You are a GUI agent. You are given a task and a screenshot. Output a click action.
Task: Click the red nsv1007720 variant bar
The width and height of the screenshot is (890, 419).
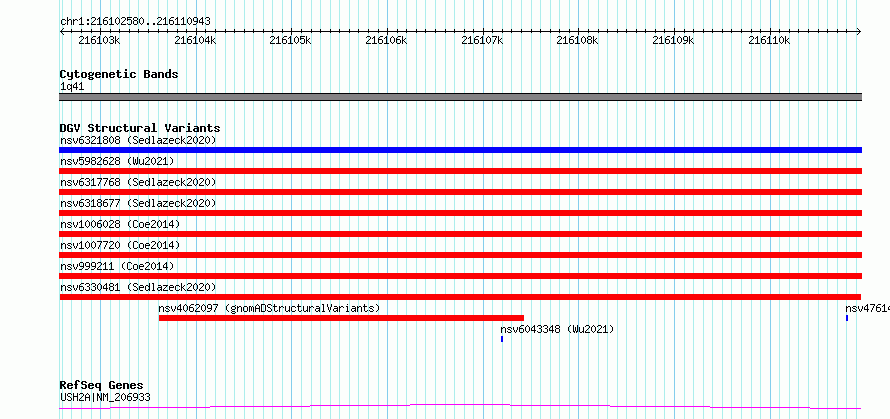(460, 255)
